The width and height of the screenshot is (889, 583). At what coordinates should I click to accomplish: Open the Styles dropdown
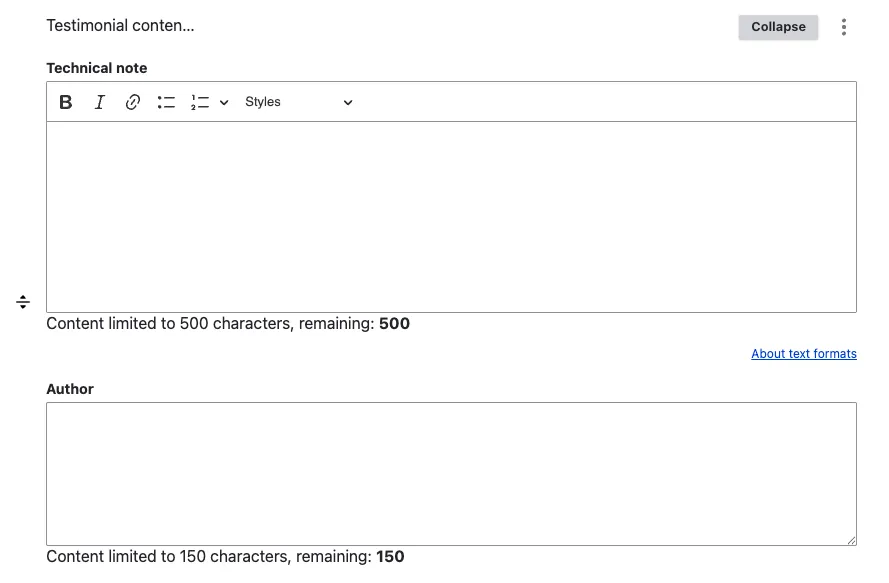[299, 102]
